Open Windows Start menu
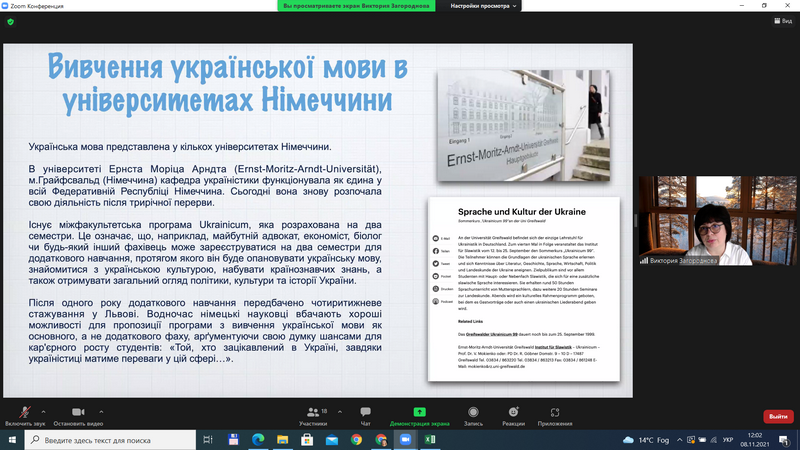 point(12,440)
